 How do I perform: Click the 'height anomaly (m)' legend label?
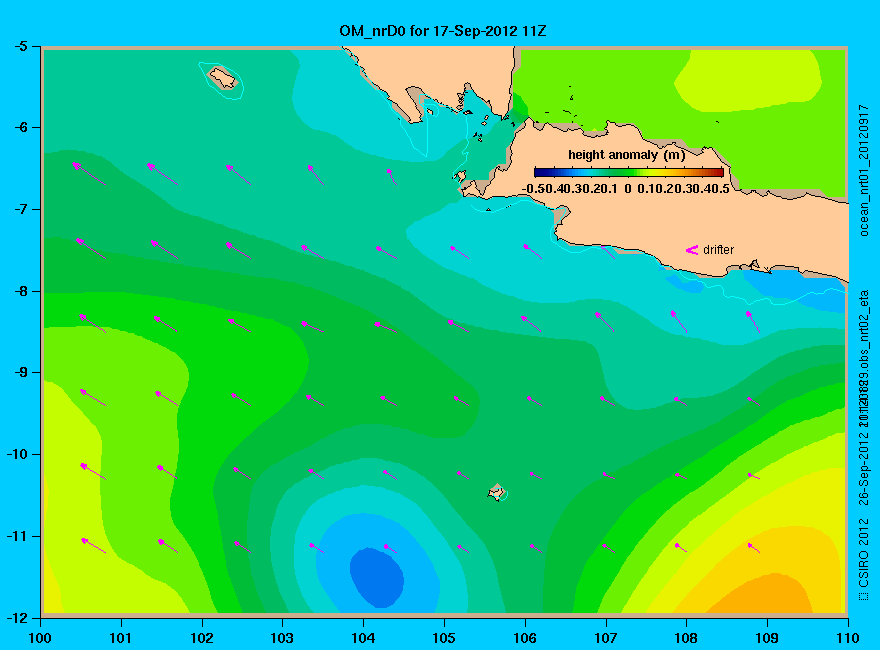pos(626,154)
